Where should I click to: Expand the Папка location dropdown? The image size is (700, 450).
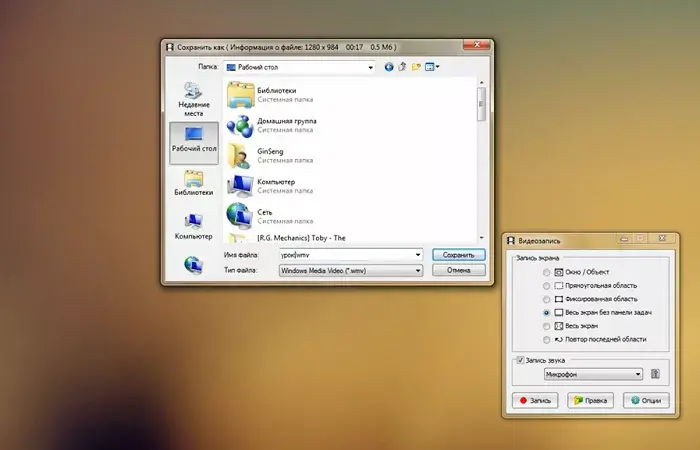click(x=370, y=67)
